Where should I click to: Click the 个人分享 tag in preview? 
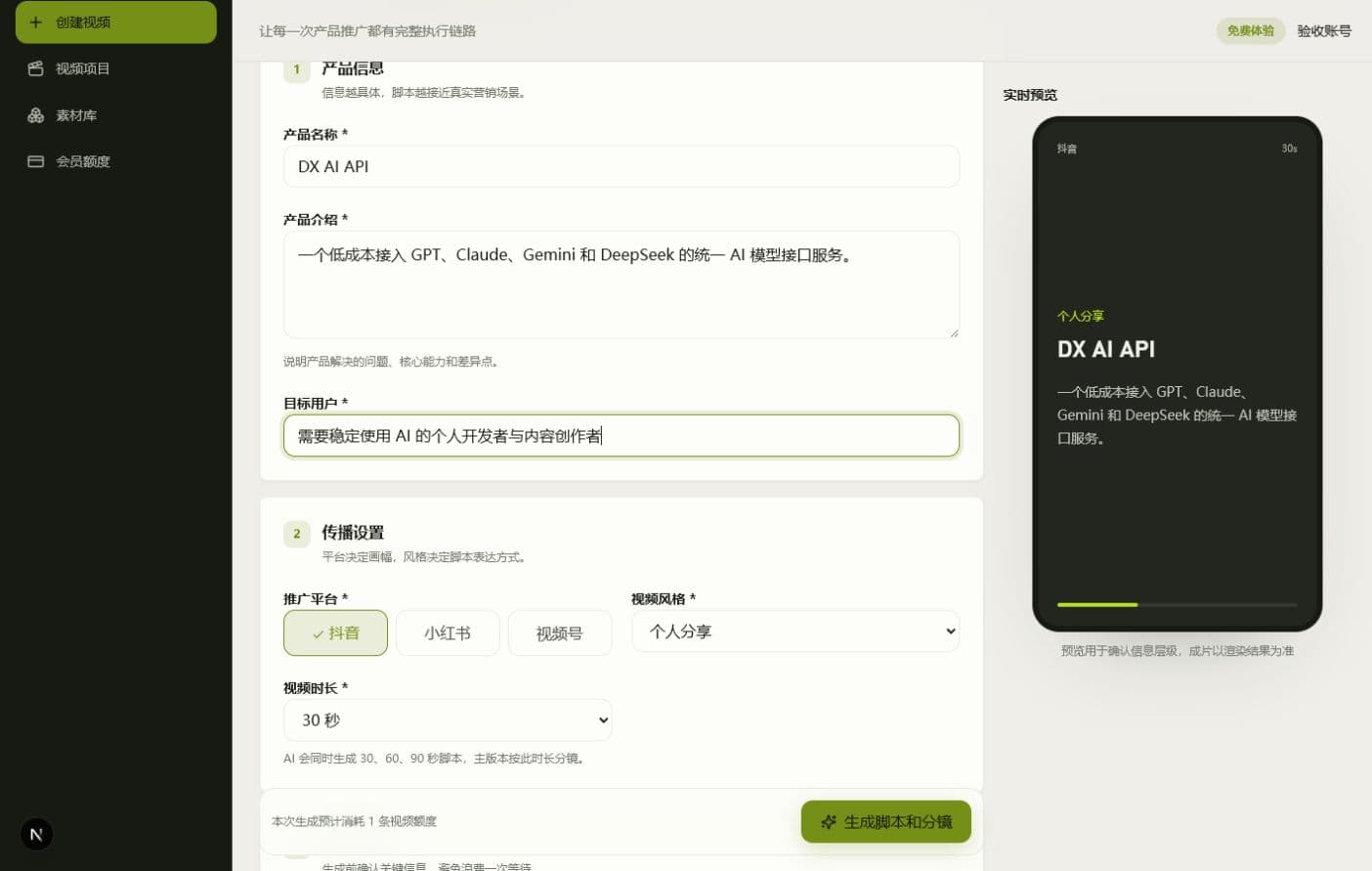1081,316
